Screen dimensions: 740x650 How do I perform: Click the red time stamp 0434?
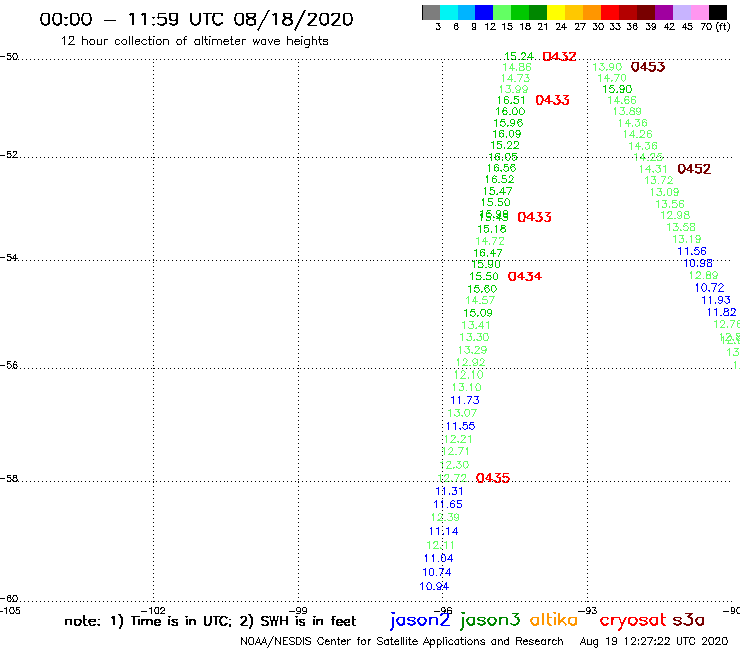click(525, 276)
